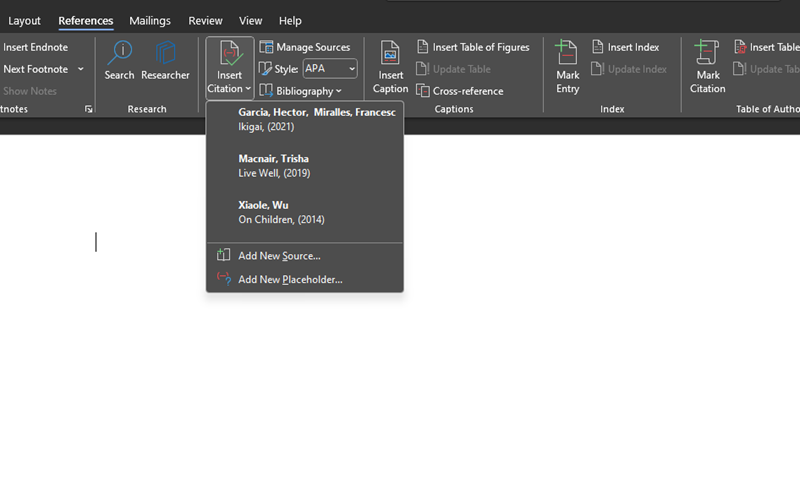Click Insert Table of Figures
Screen dimensions: 800x490
[473, 47]
